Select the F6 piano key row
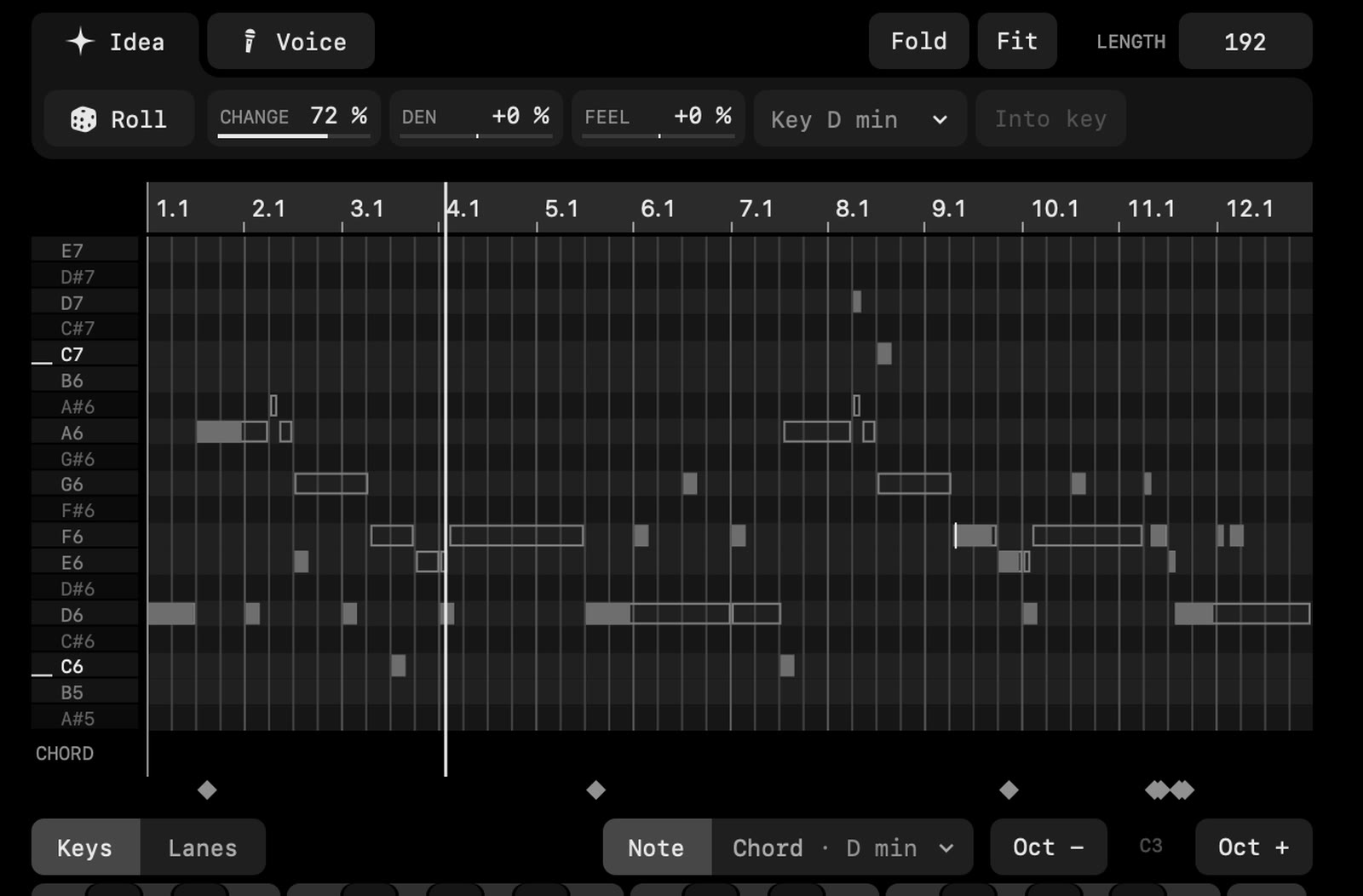The image size is (1363, 896). tap(85, 537)
